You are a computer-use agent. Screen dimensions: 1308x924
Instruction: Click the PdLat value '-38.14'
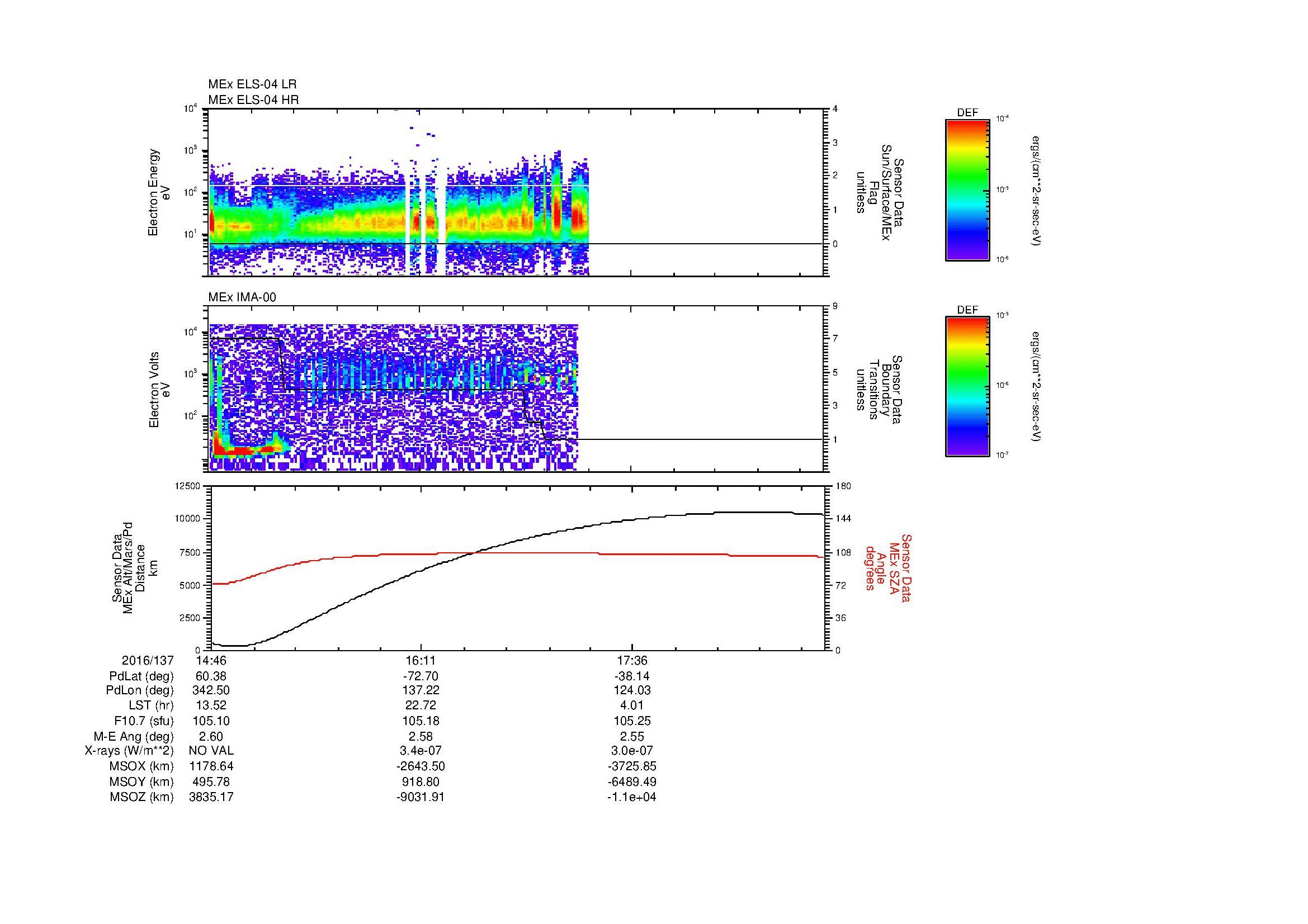(632, 676)
